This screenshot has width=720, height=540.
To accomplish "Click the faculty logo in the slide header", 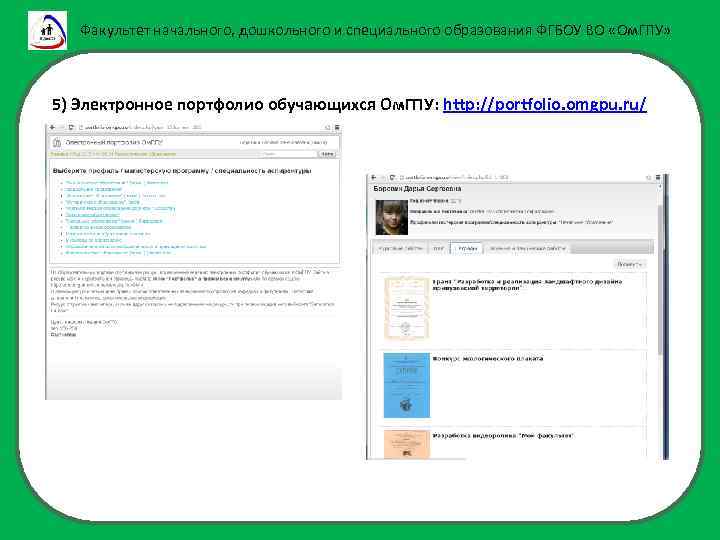I will pos(47,30).
